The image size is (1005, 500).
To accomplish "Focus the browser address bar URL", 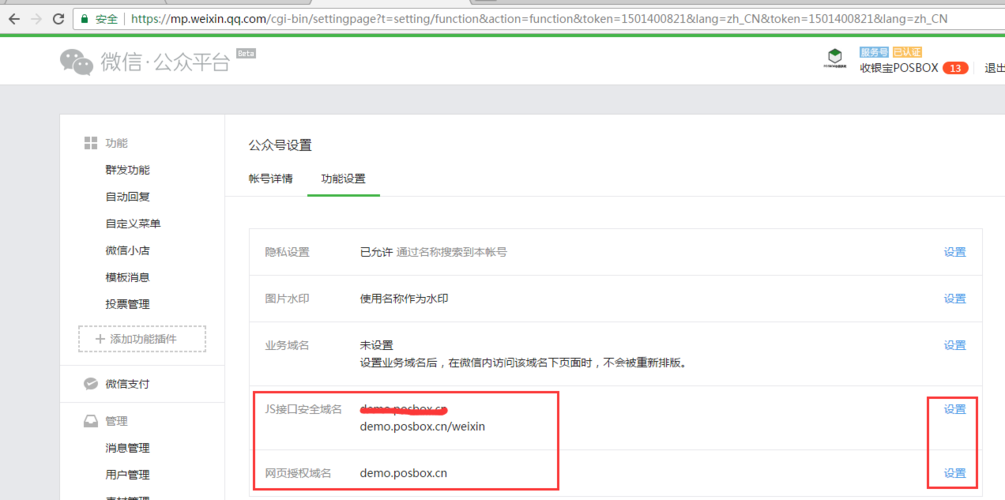I will (538, 19).
